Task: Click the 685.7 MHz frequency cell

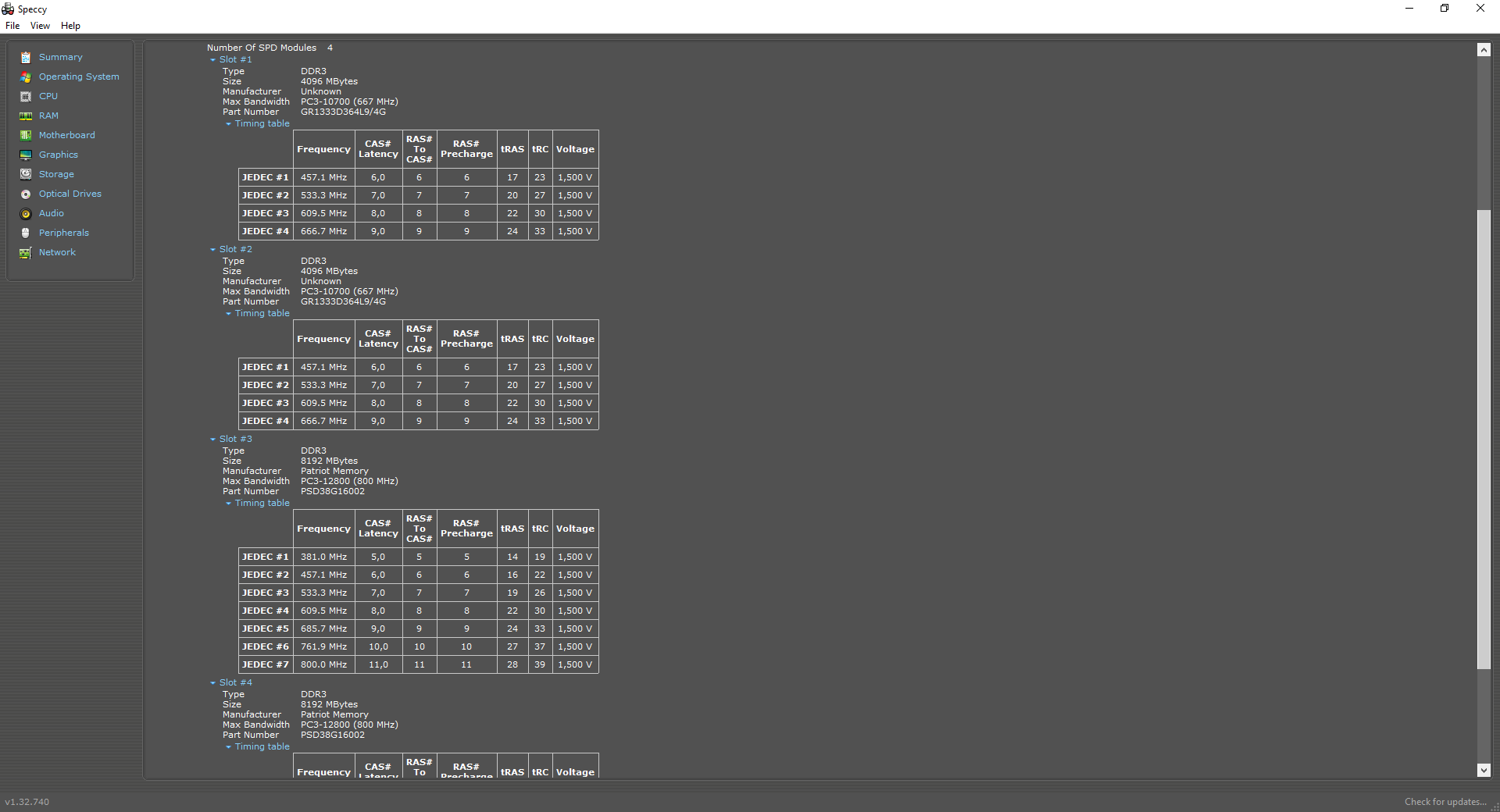Action: (x=323, y=629)
